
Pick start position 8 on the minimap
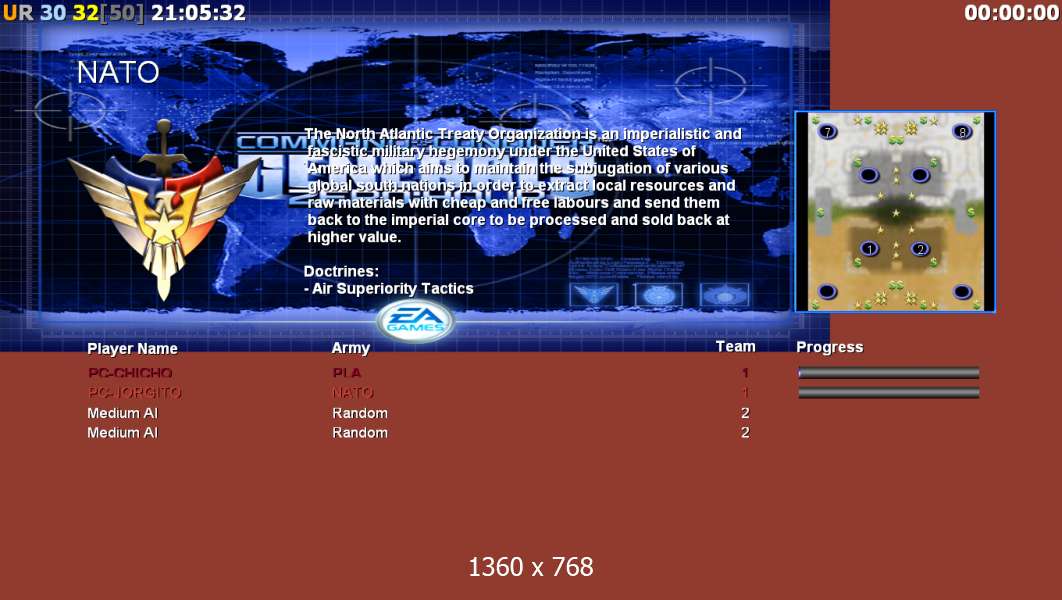[962, 131]
